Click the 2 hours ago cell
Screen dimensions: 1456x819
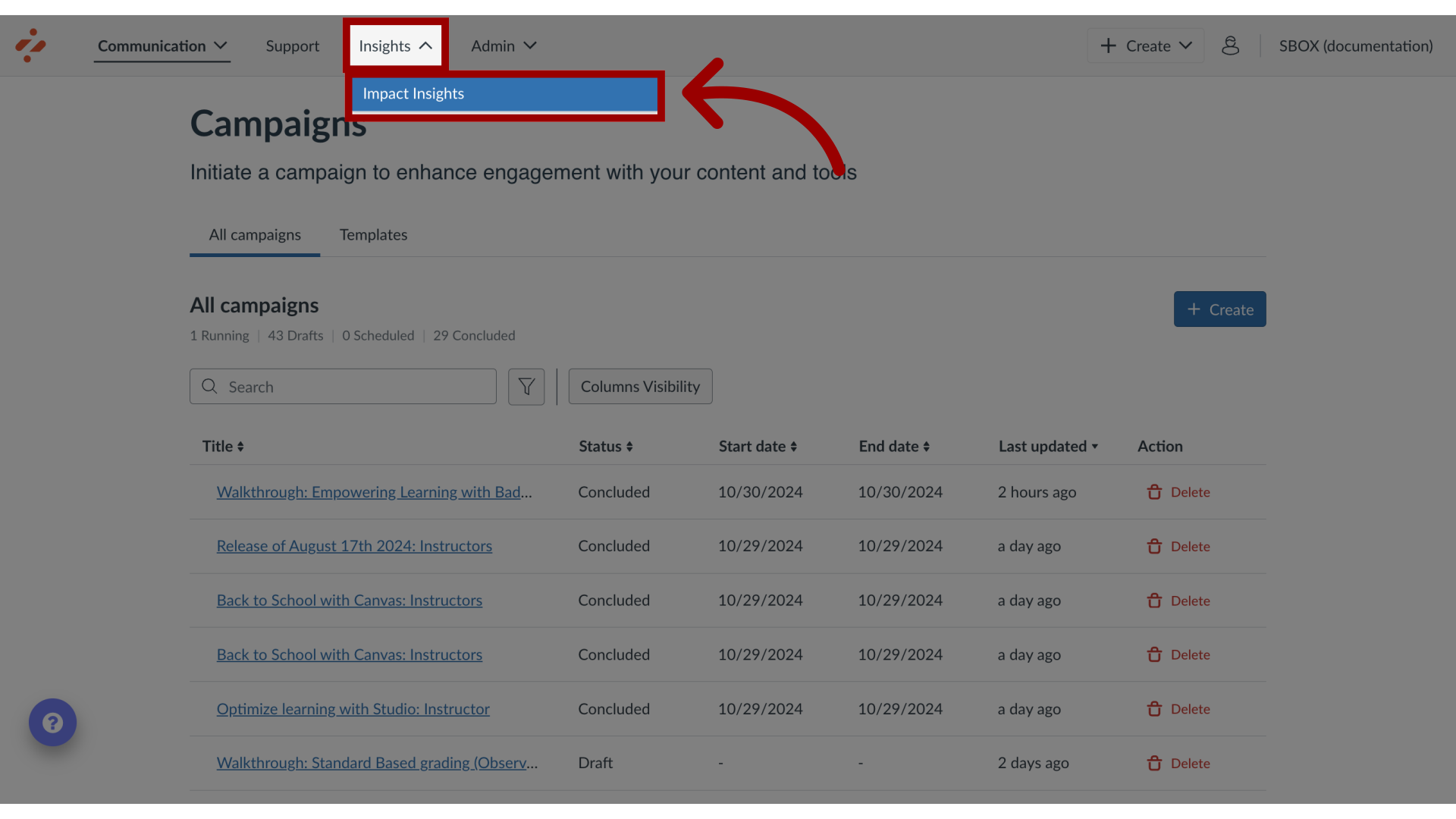coord(1037,492)
